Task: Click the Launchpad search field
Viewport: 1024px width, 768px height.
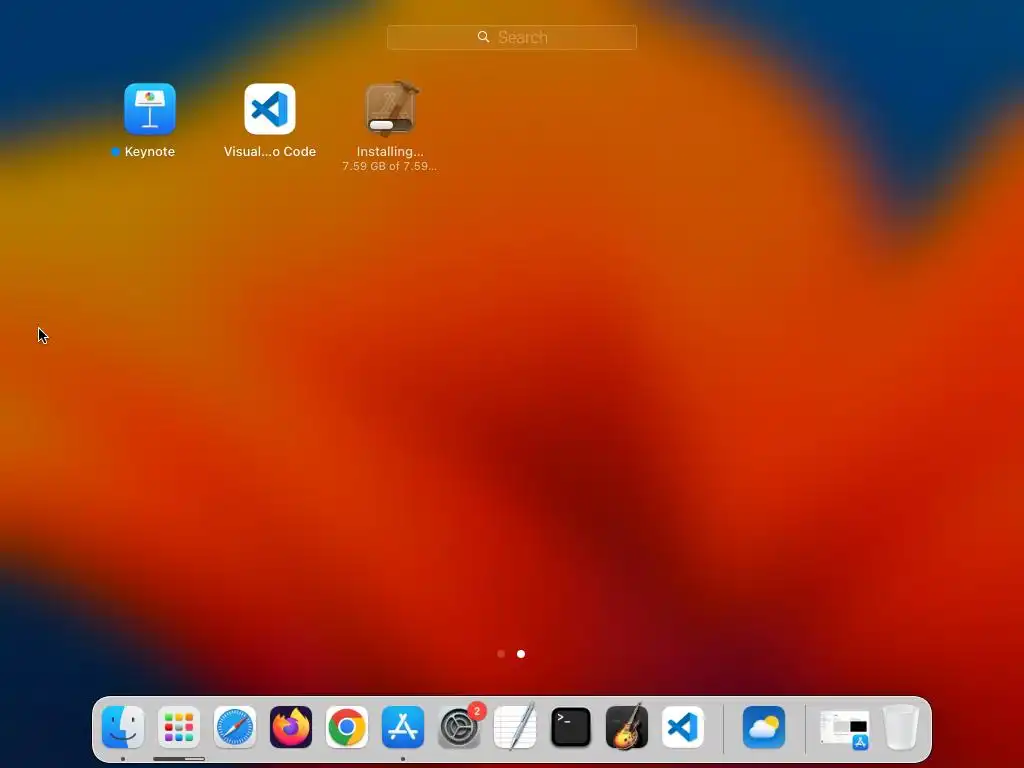Action: coord(511,37)
